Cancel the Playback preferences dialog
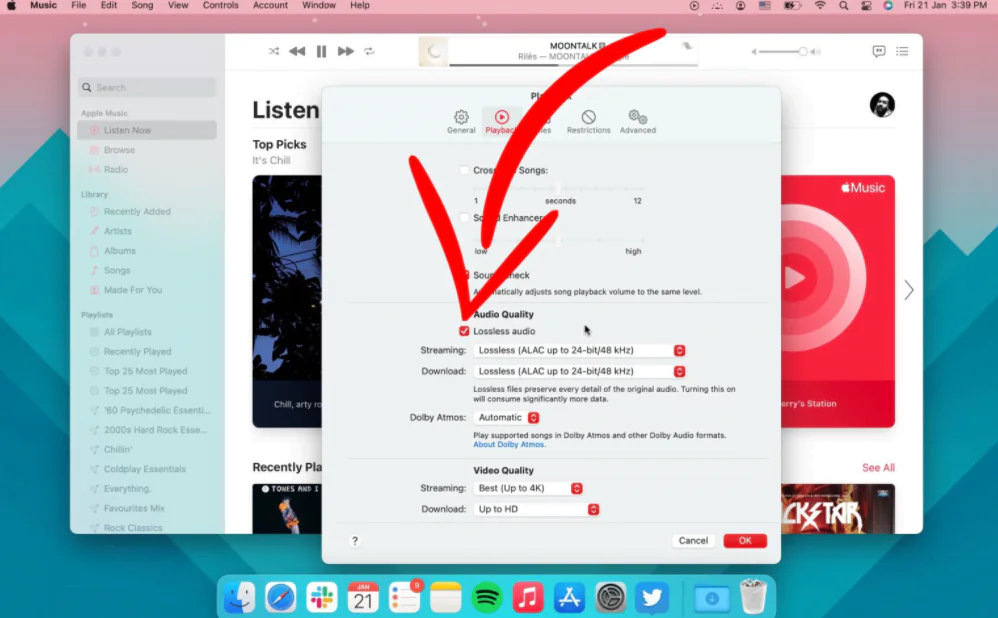This screenshot has height=618, width=998. (693, 540)
